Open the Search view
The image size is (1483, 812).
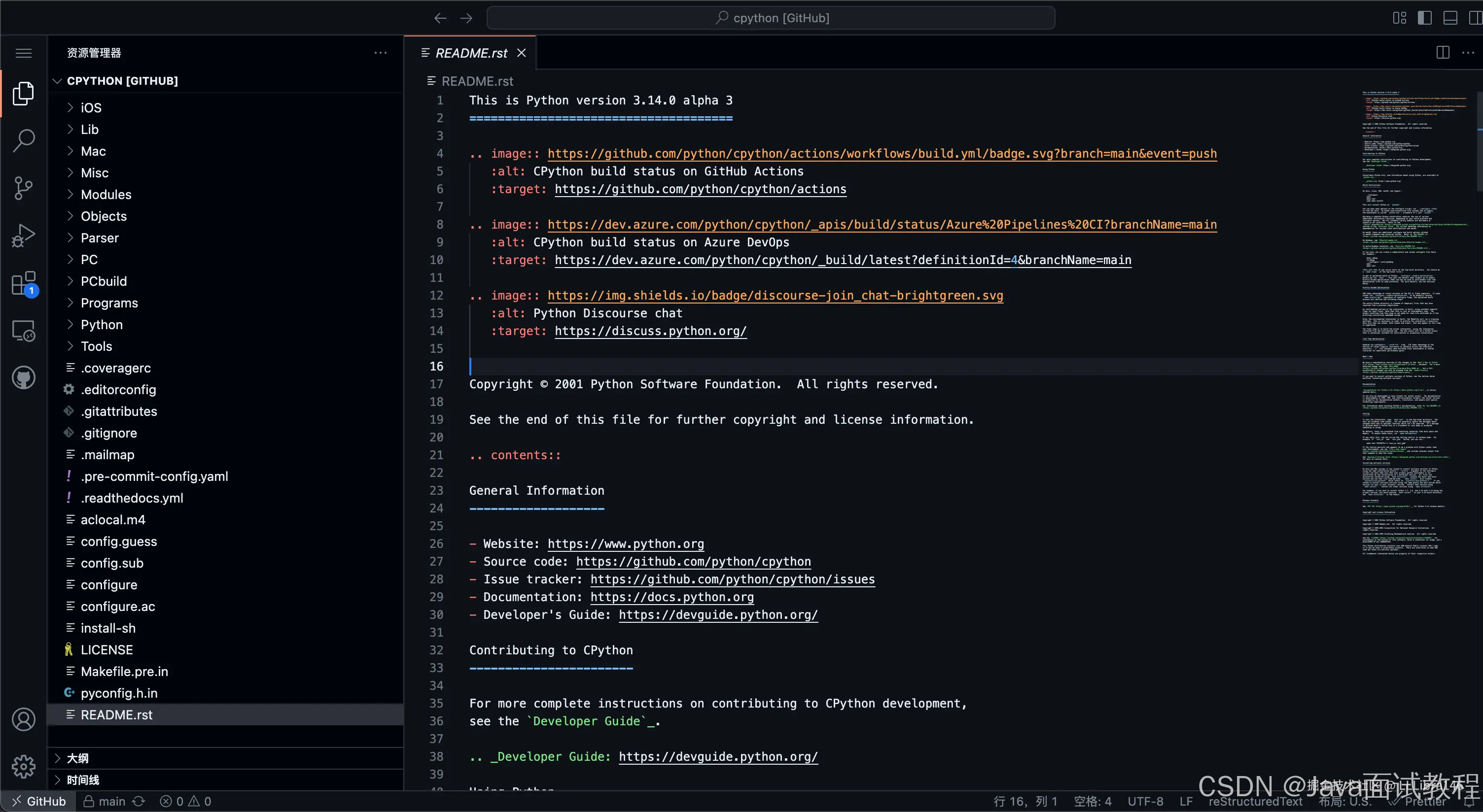[x=24, y=140]
